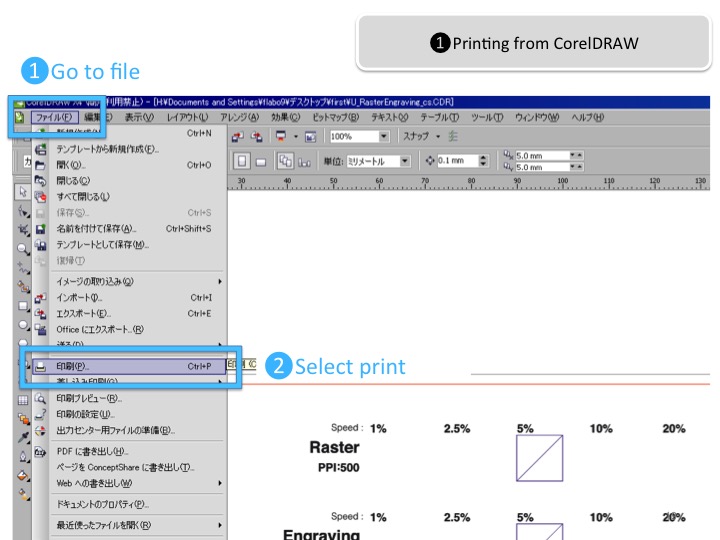
Task: Choose 閉じる(C) close entry
Action: [129, 180]
